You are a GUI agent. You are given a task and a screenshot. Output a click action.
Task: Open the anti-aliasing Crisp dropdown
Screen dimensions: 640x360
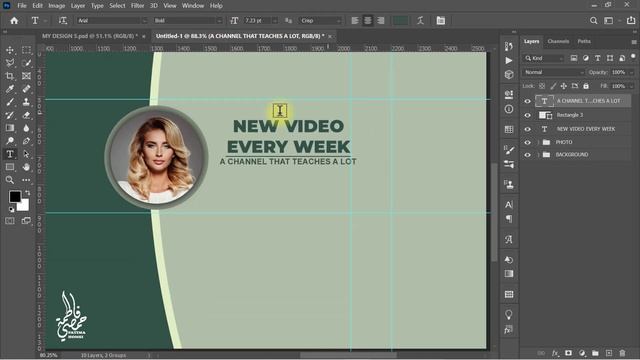tap(338, 20)
